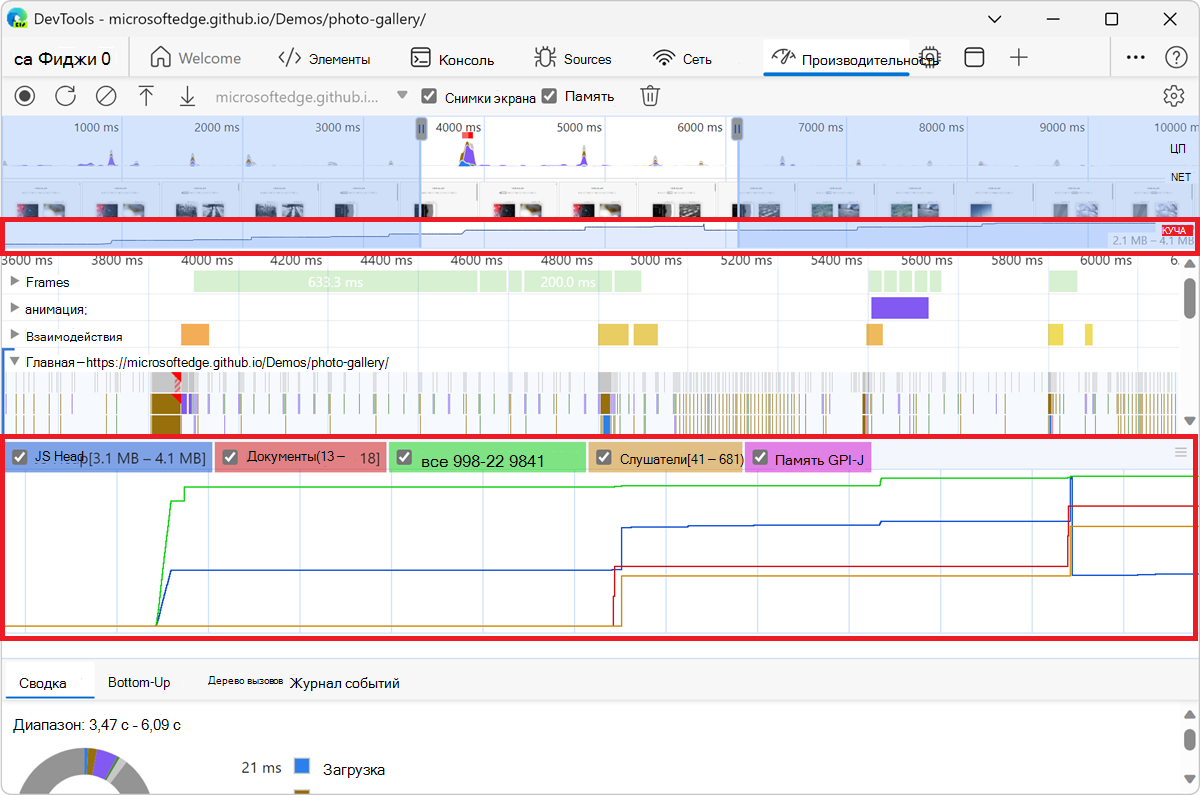Uncheck the Слушатели counter checkbox
Screen dimensions: 1200x795
(x=603, y=457)
